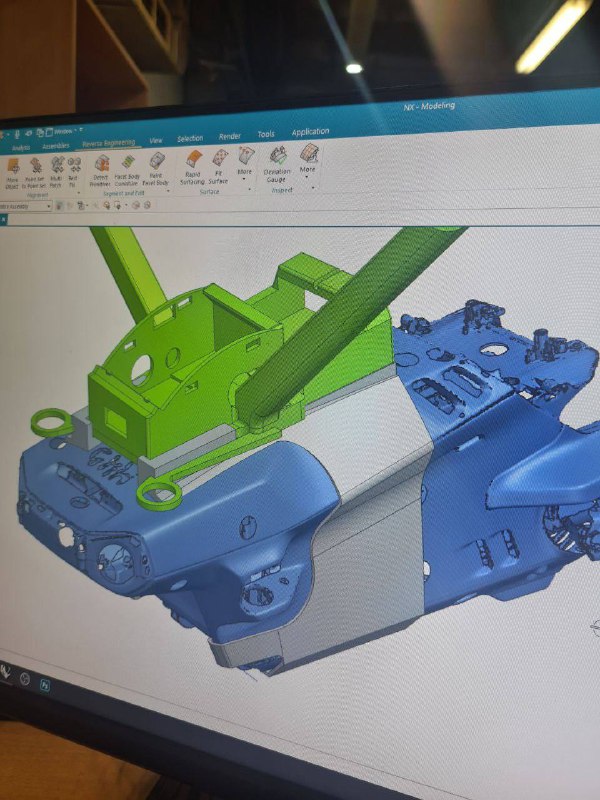The width and height of the screenshot is (600, 800).
Task: Open the Window menu in quick access bar
Action: 64,131
